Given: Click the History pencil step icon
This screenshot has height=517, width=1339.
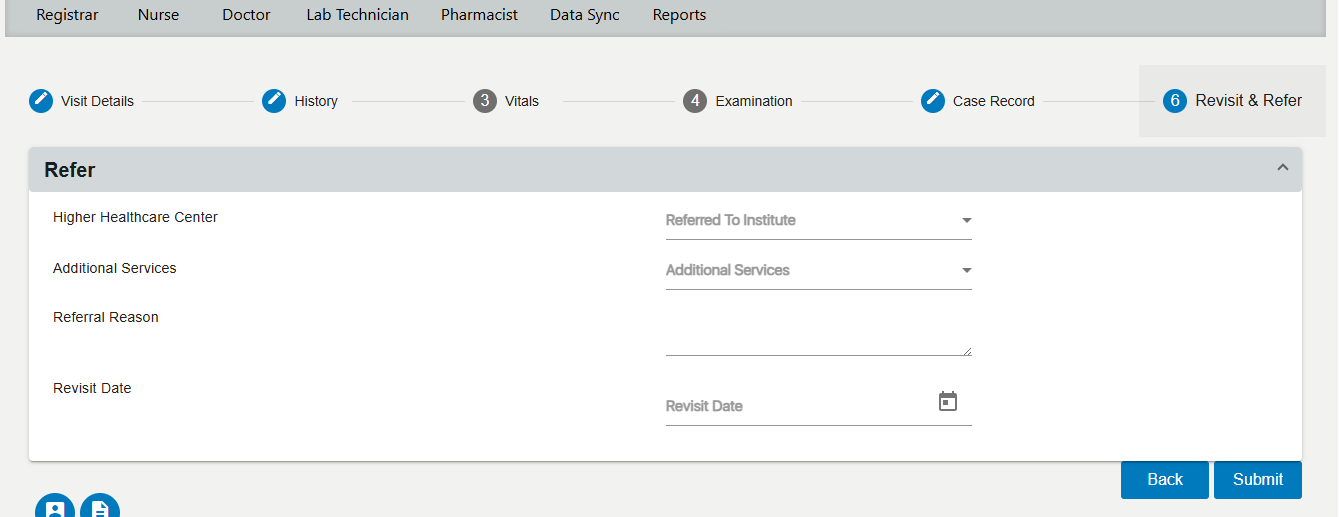Looking at the screenshot, I should coord(274,101).
